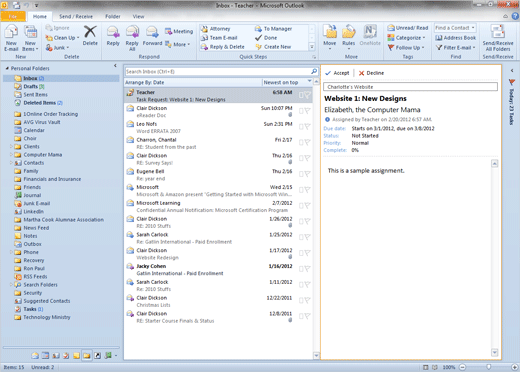Toggle the flag on Teacher task request
The width and height of the screenshot is (520, 372).
point(308,95)
